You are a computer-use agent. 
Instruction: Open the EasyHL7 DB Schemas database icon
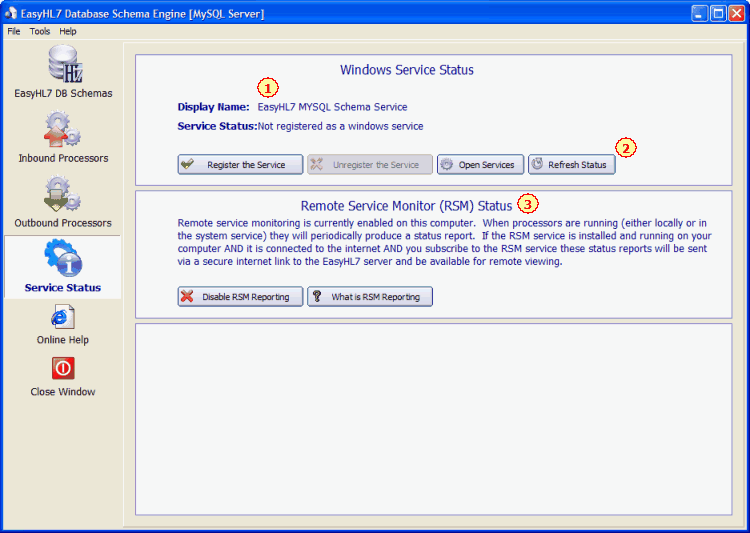coord(66,64)
